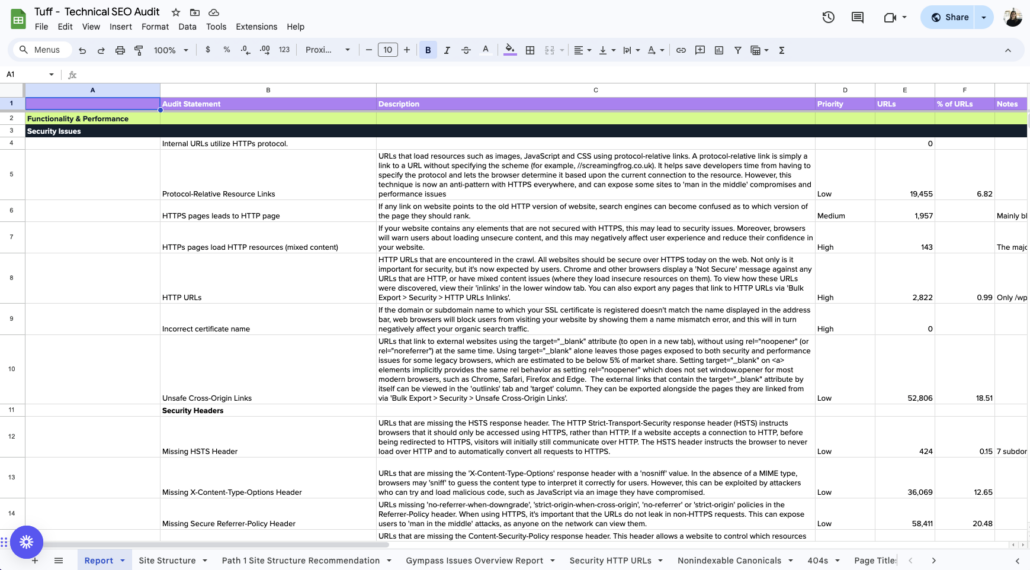
Task: Click the undo arrow
Action: click(82, 50)
